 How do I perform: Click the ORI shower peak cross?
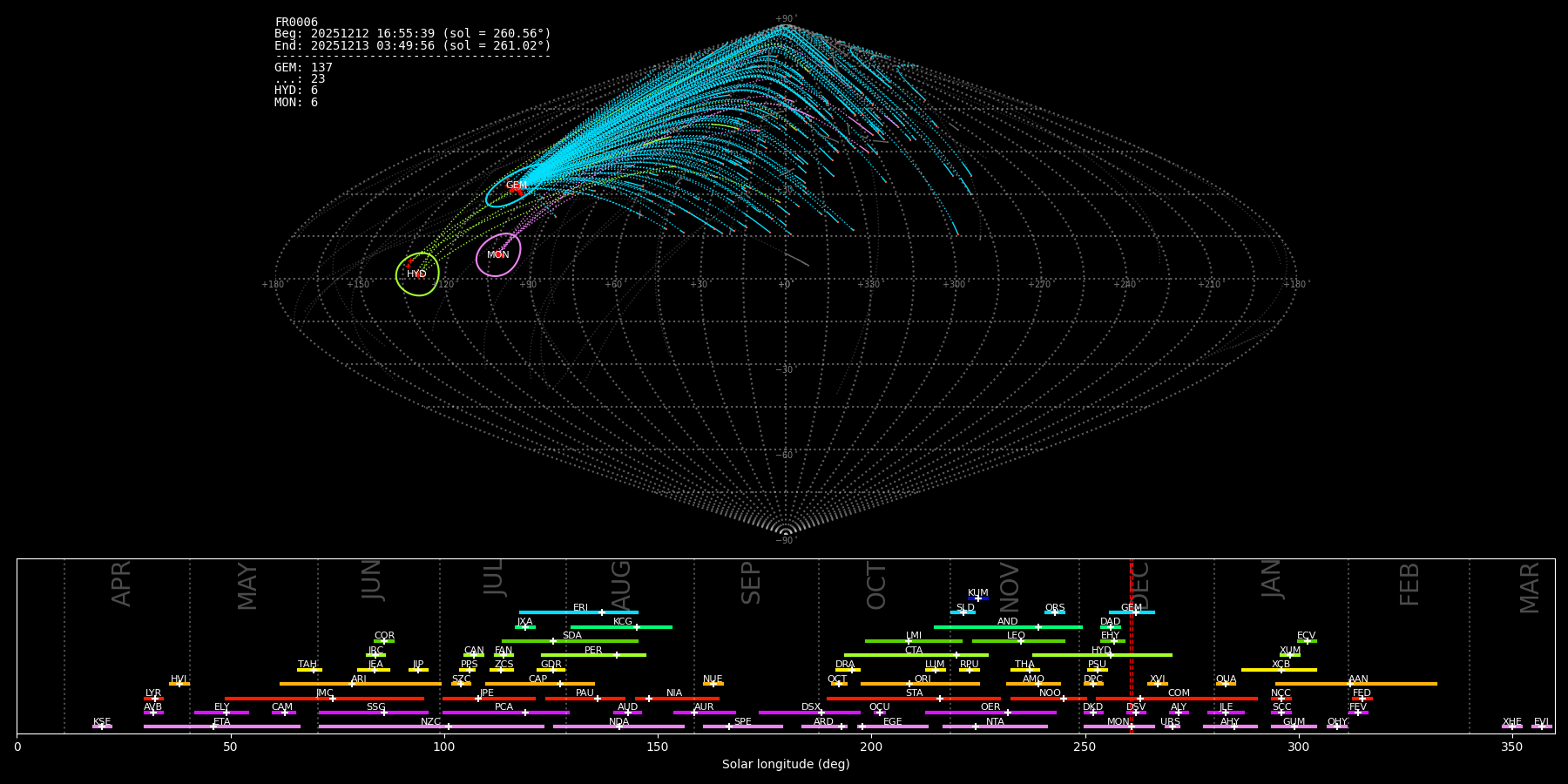[909, 684]
